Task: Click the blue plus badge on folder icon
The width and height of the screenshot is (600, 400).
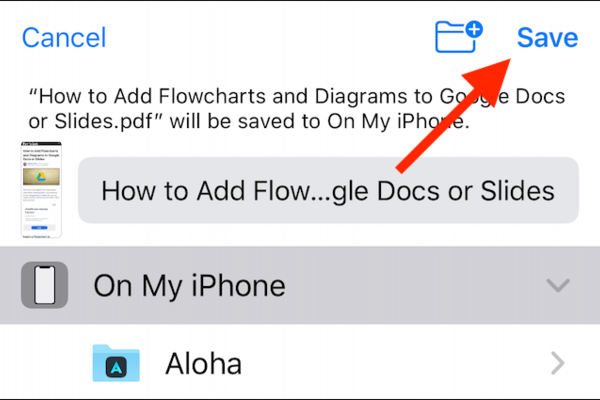Action: 474,29
